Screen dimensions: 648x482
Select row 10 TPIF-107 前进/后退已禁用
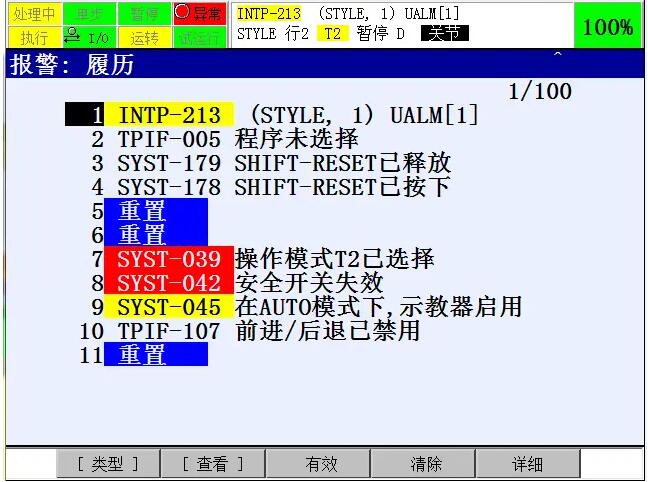click(250, 331)
